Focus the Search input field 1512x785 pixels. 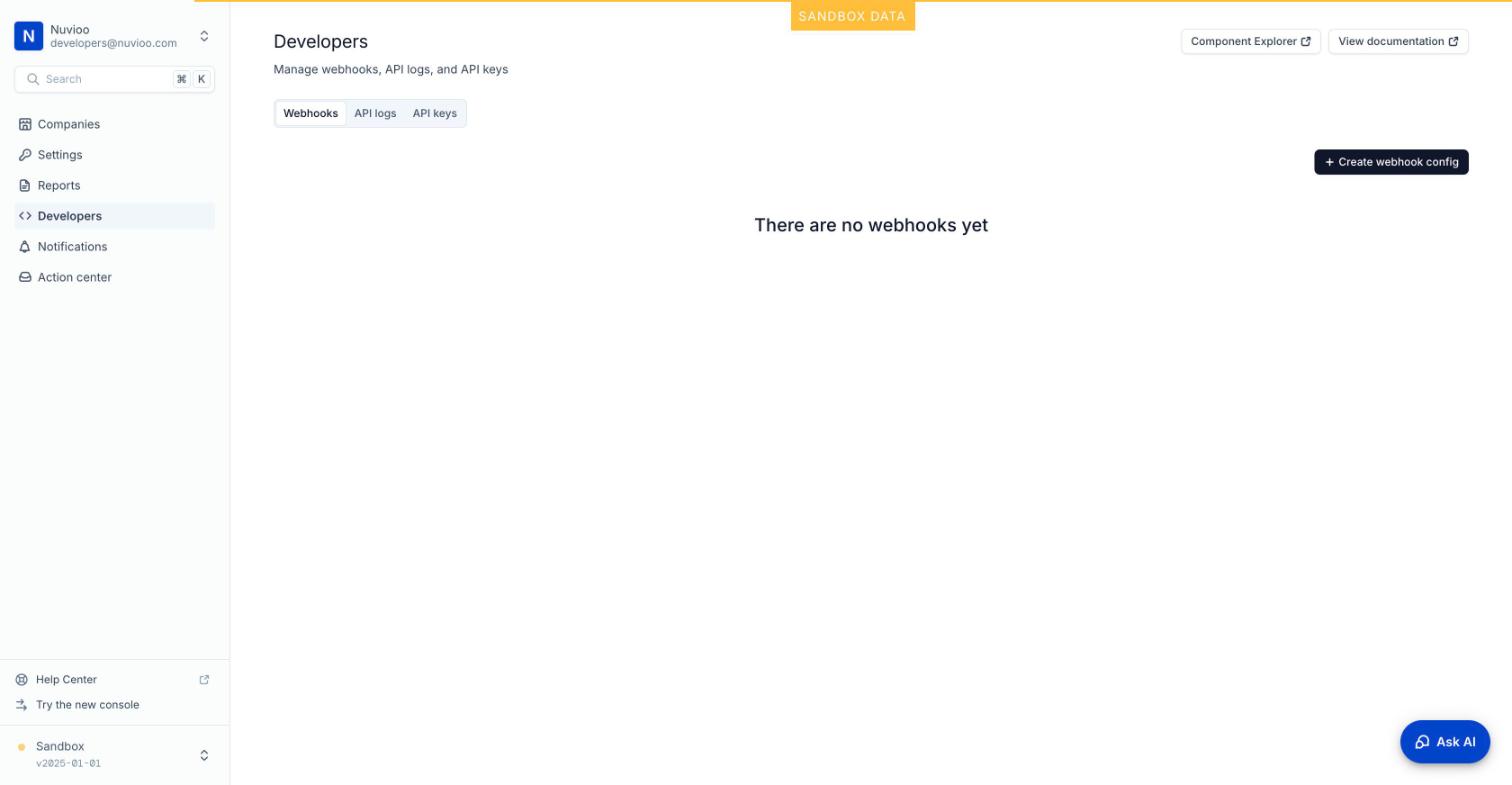pos(115,79)
